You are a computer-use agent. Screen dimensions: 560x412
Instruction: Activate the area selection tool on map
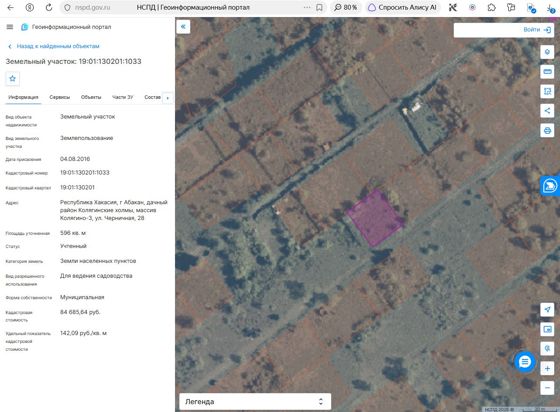(x=547, y=91)
